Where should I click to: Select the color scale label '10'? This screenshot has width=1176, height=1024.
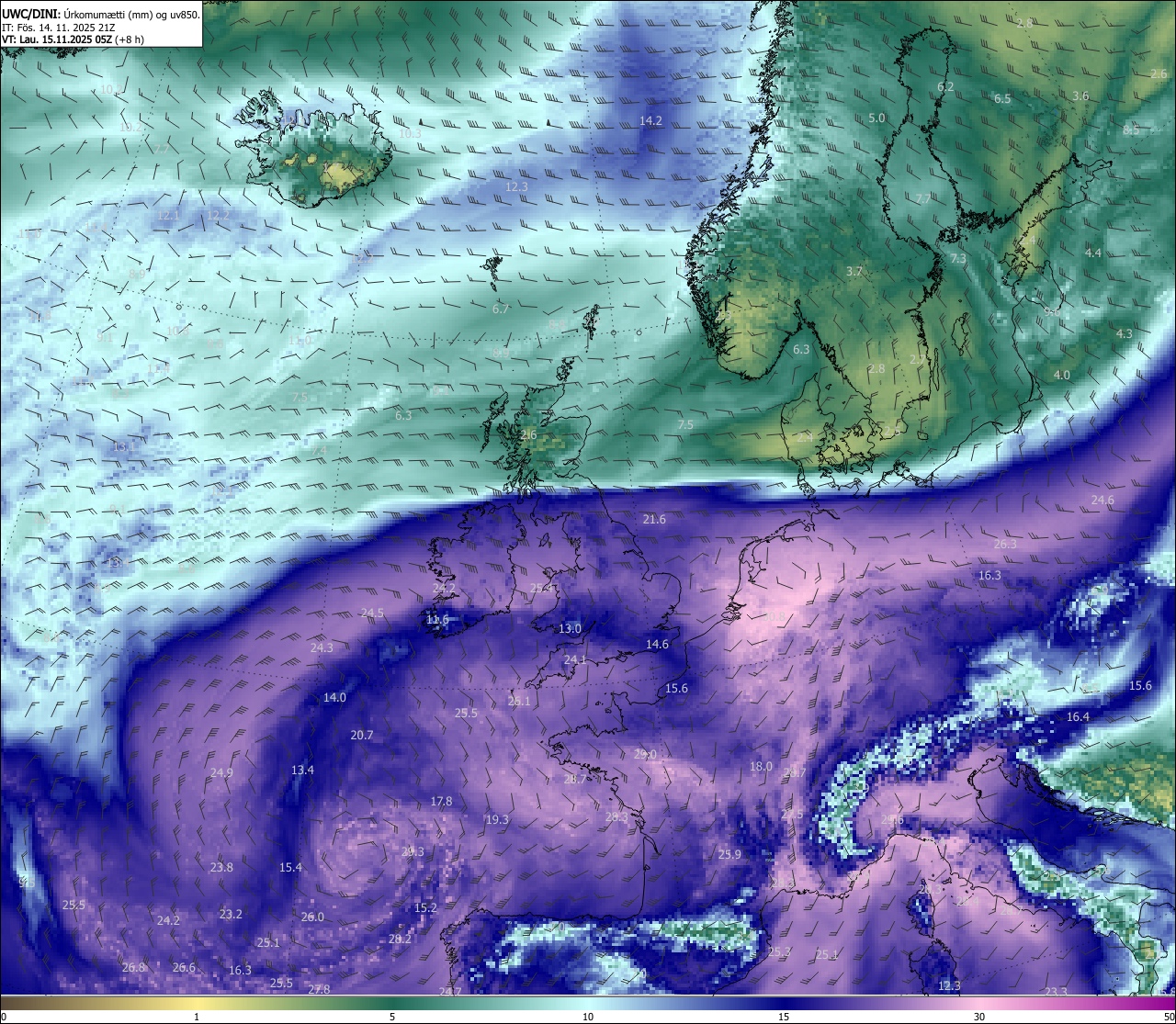588,1017
